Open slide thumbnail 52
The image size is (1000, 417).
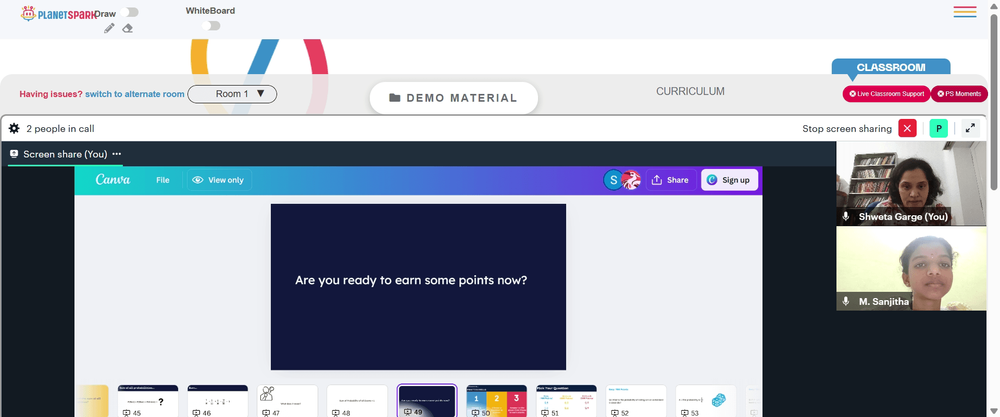(x=636, y=400)
